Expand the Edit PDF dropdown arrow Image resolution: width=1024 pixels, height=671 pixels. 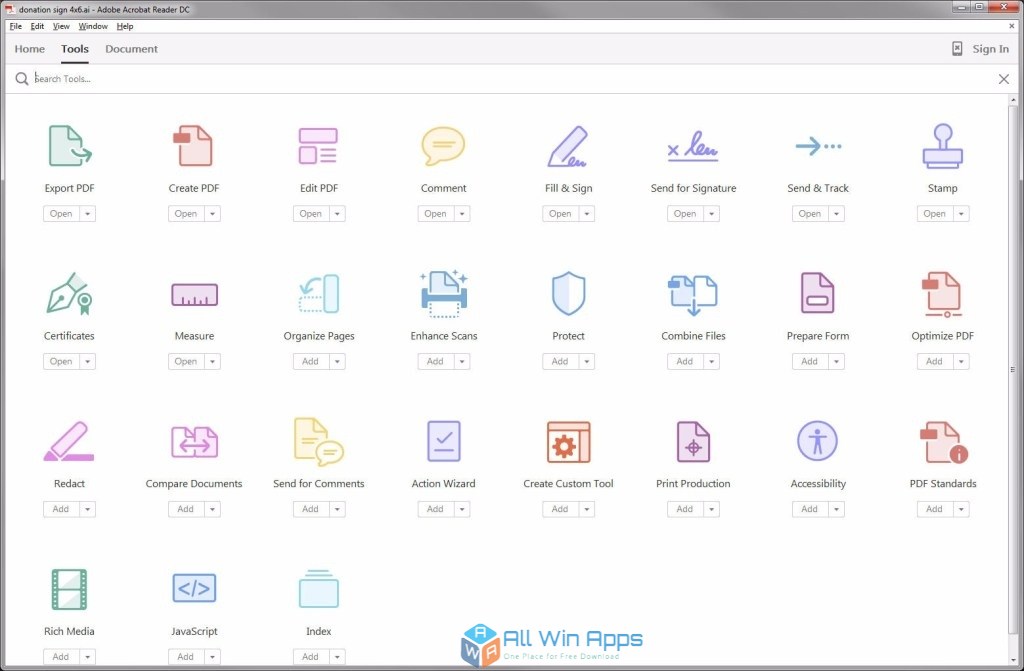[x=337, y=214]
